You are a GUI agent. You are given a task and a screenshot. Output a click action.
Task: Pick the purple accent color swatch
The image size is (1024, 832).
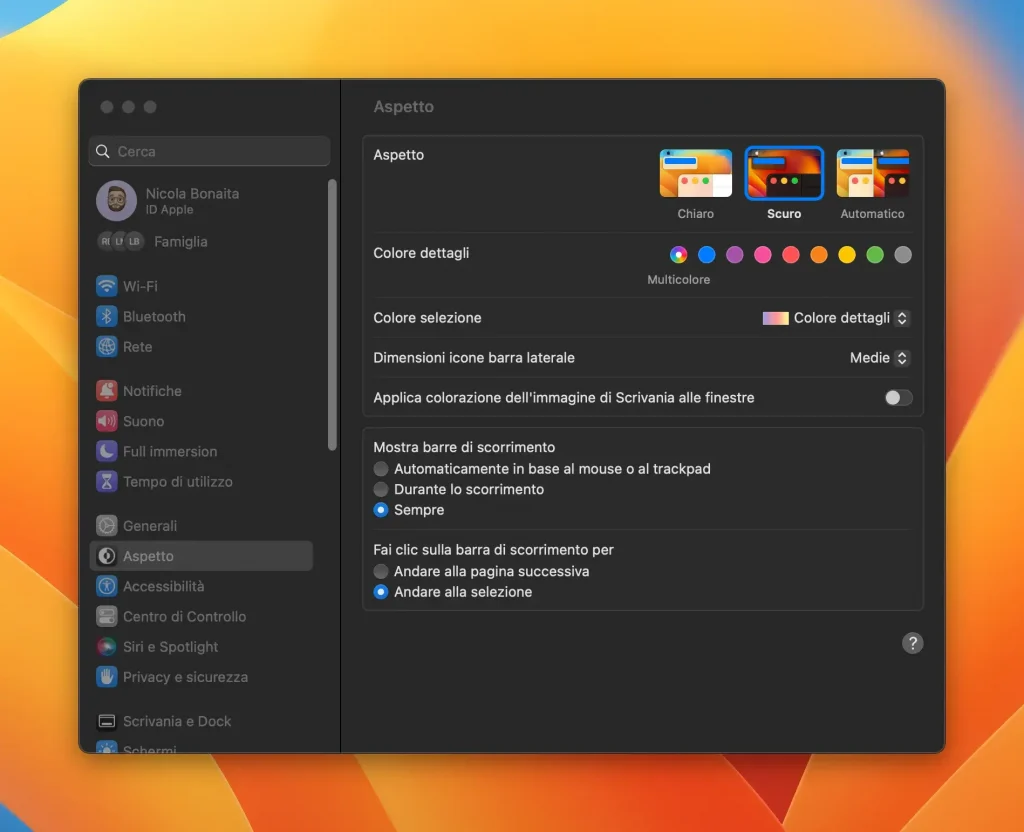[x=735, y=255]
